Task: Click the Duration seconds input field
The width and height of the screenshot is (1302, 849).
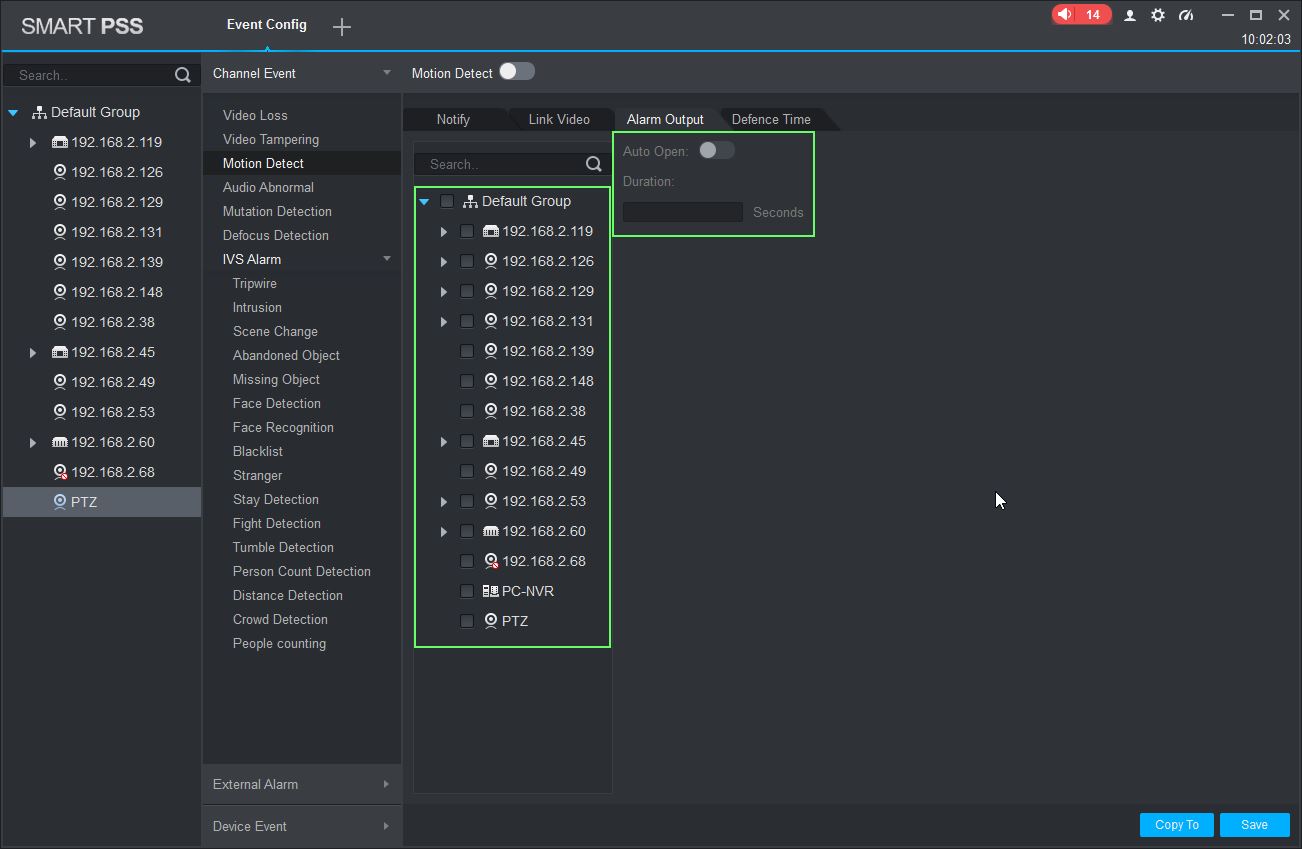Action: tap(683, 212)
